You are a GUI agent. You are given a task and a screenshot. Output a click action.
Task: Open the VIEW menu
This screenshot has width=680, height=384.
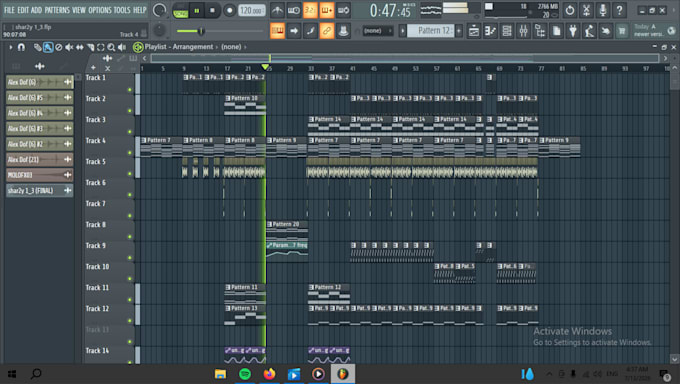[79, 10]
